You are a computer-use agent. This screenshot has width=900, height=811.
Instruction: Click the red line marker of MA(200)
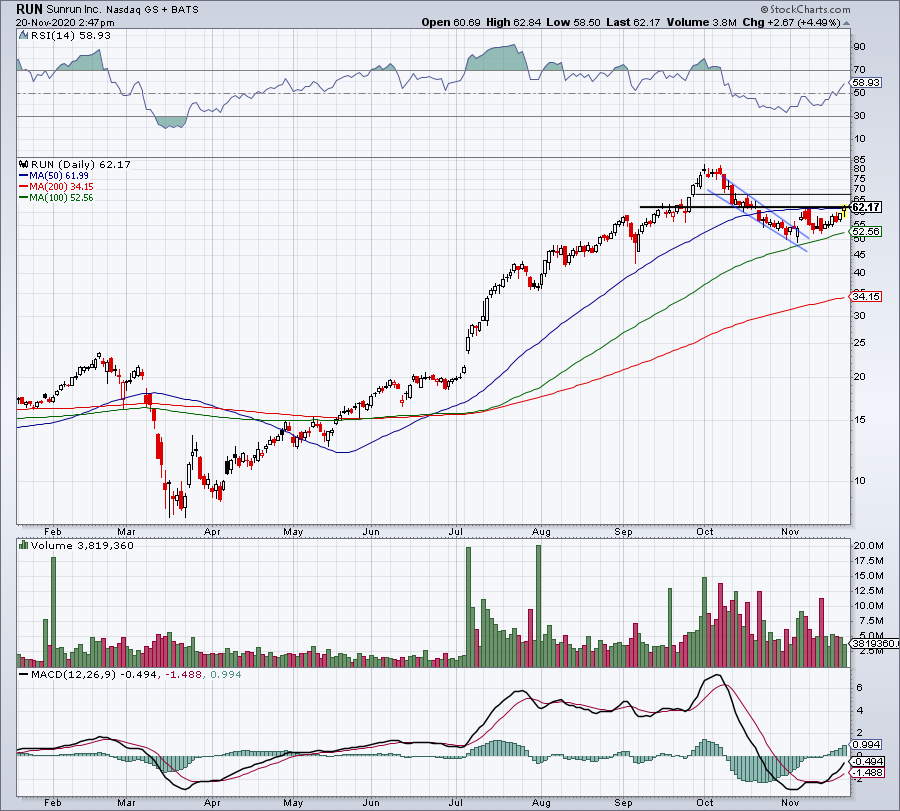(x=24, y=187)
